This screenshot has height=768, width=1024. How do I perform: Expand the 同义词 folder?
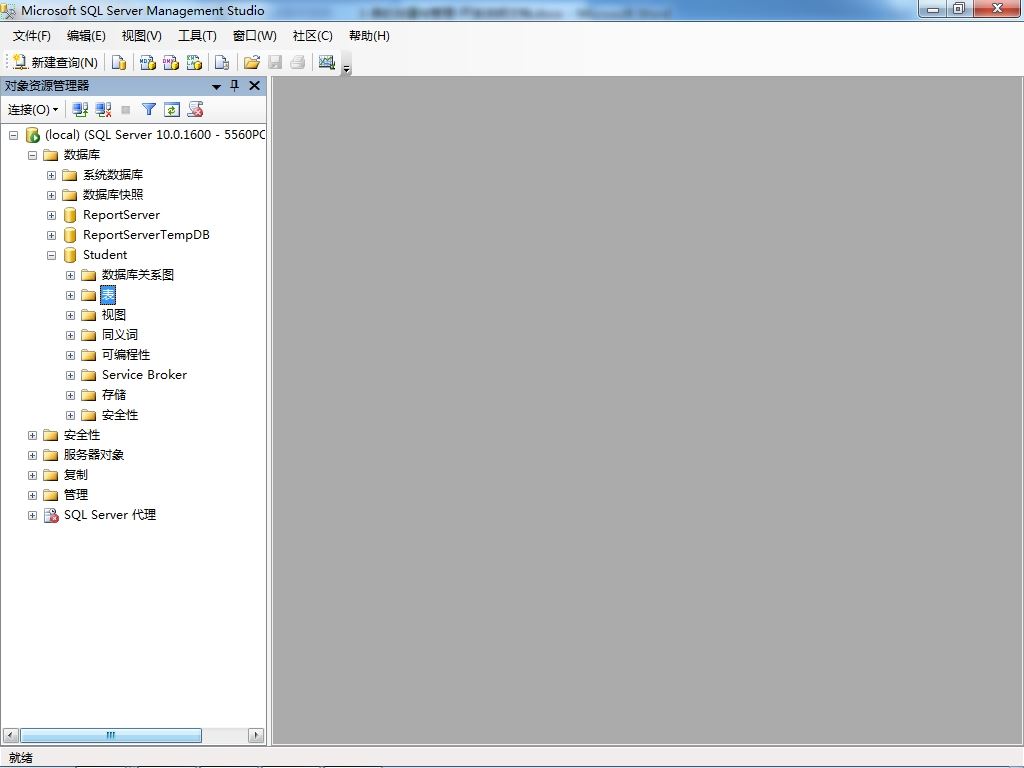pos(70,336)
